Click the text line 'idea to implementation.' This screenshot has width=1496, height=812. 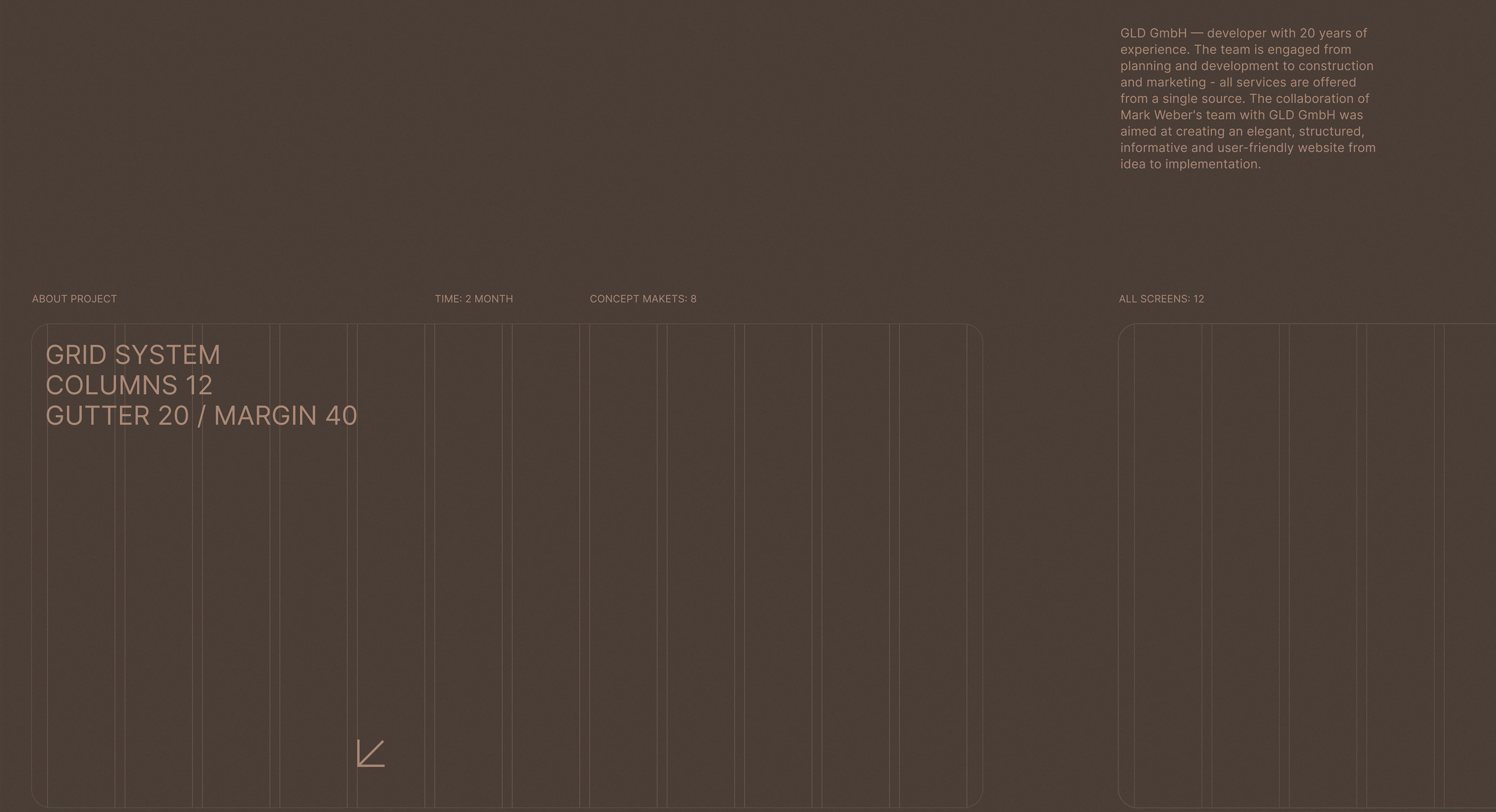coord(1190,165)
